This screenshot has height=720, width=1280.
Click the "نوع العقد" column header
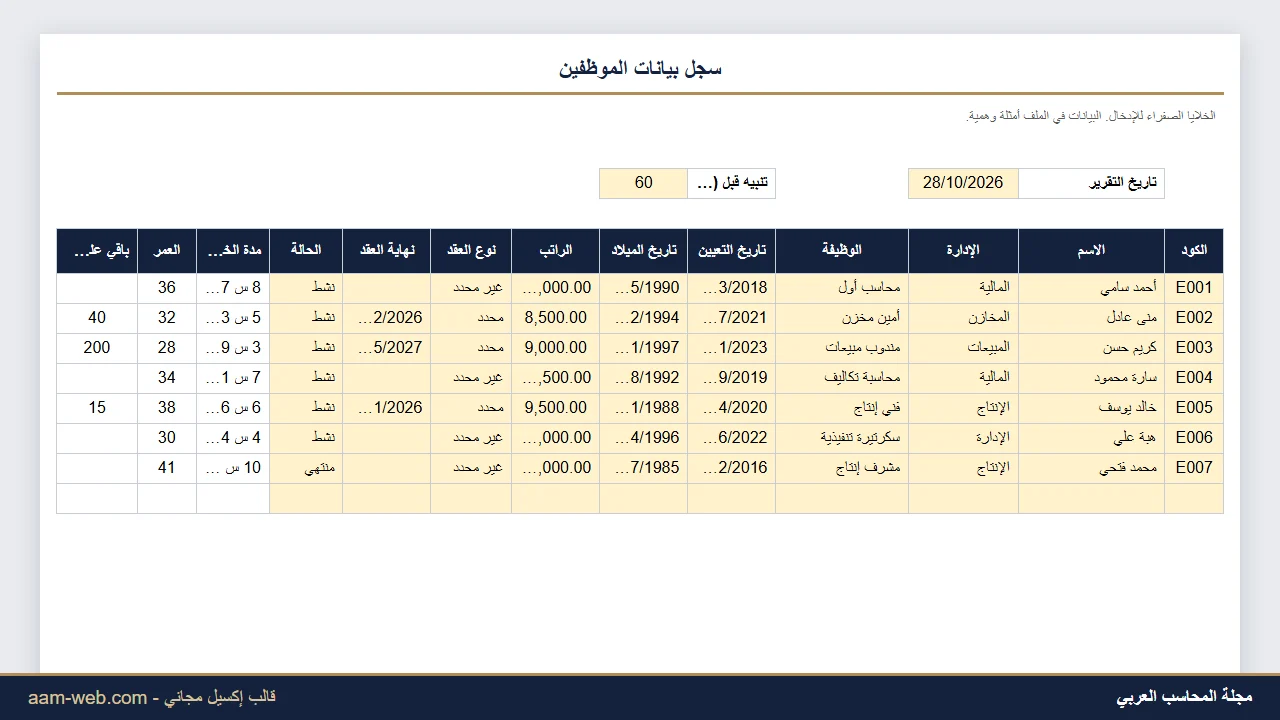[x=471, y=251]
